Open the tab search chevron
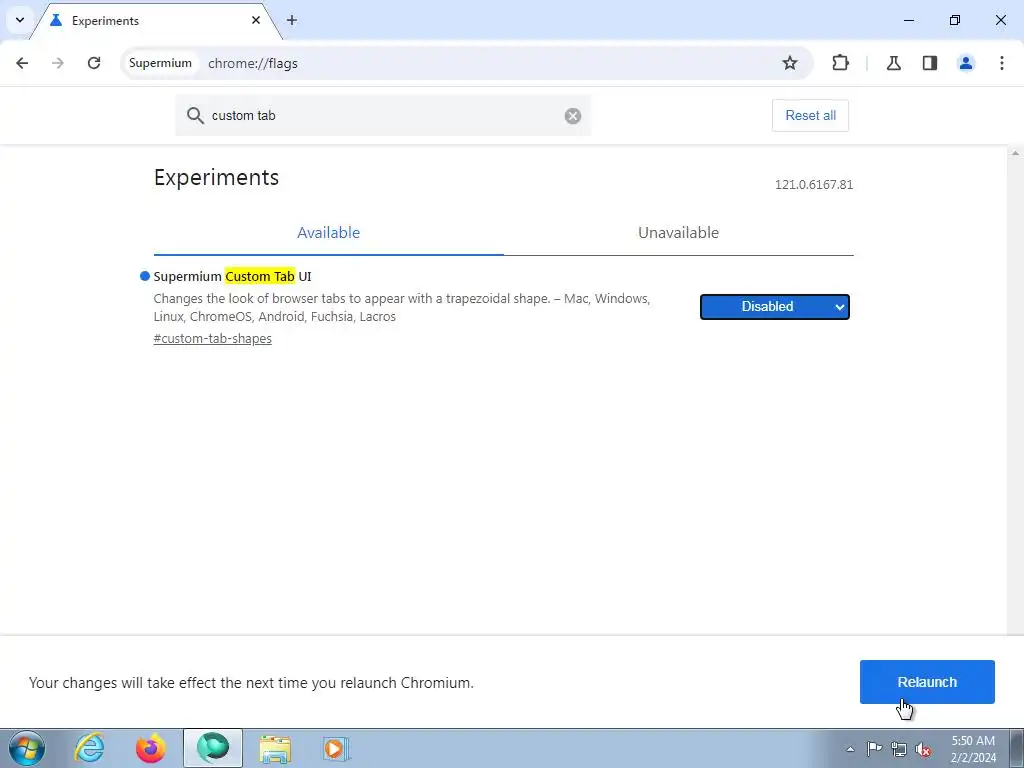Image resolution: width=1024 pixels, height=768 pixels. [x=20, y=20]
